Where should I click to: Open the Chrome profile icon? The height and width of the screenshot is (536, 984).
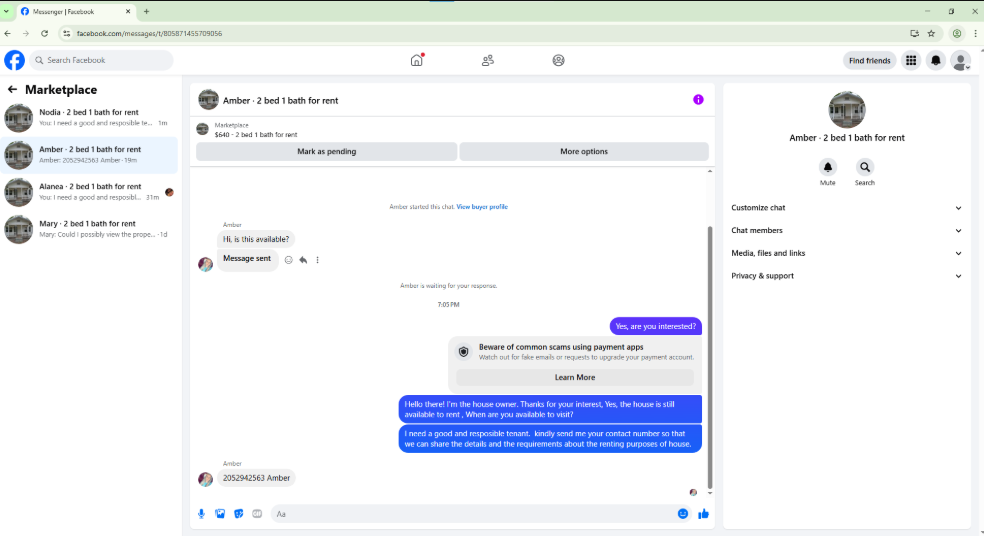coord(956,33)
